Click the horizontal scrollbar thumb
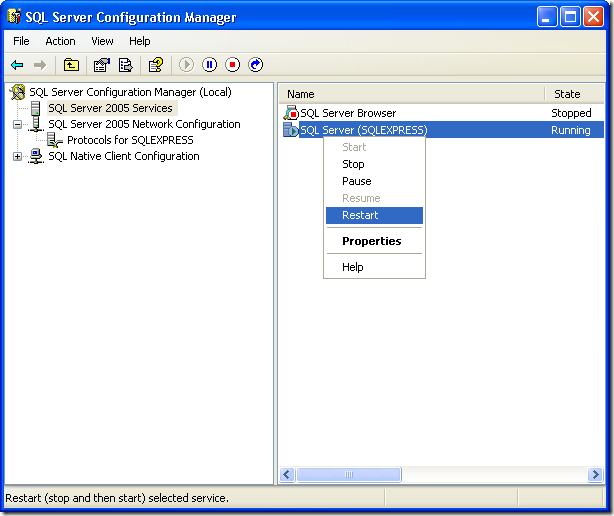This screenshot has width=614, height=516. click(349, 475)
